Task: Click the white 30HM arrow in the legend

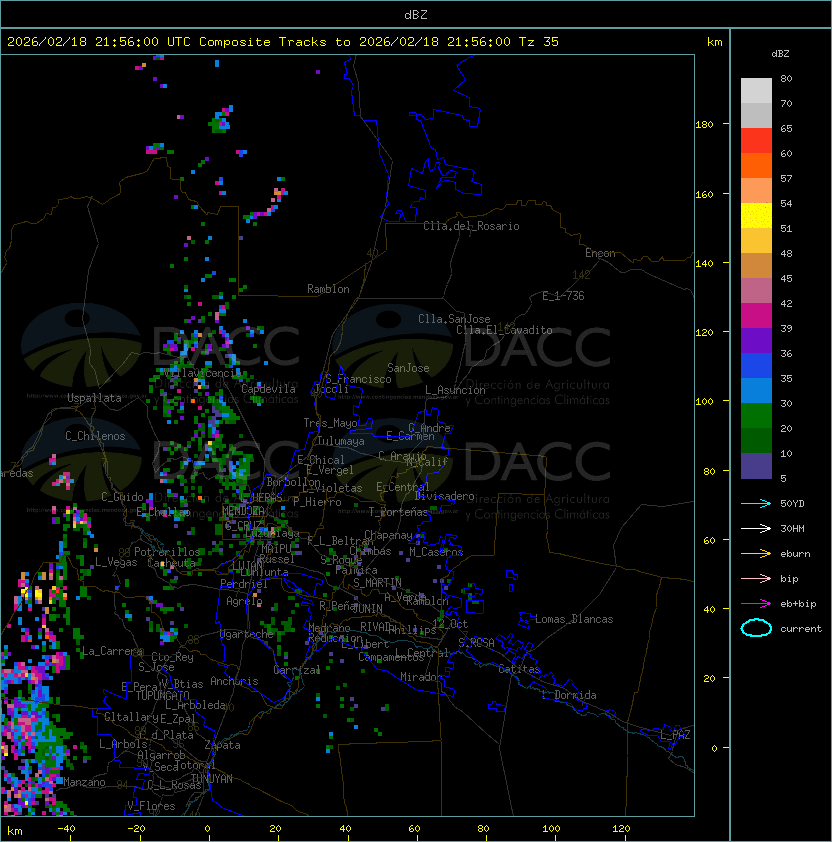Action: point(756,529)
